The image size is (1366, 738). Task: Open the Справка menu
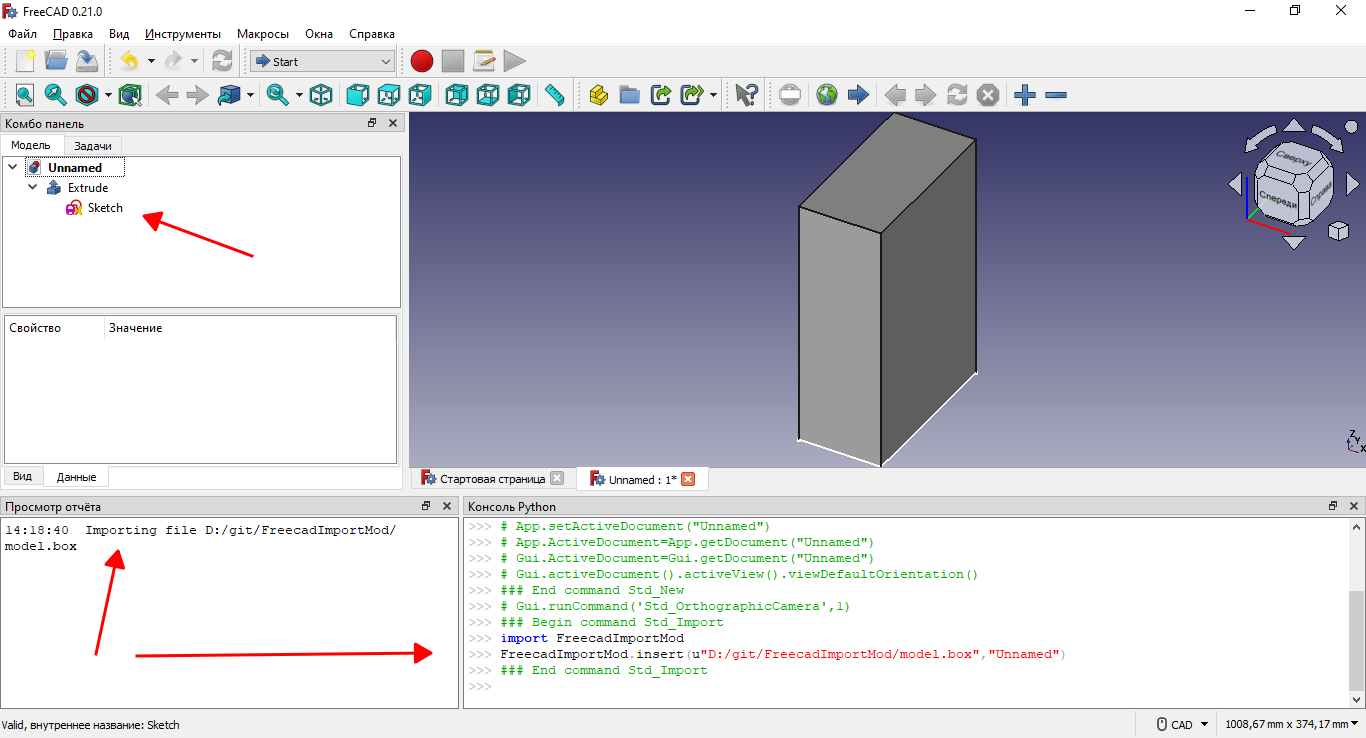pyautogui.click(x=372, y=34)
